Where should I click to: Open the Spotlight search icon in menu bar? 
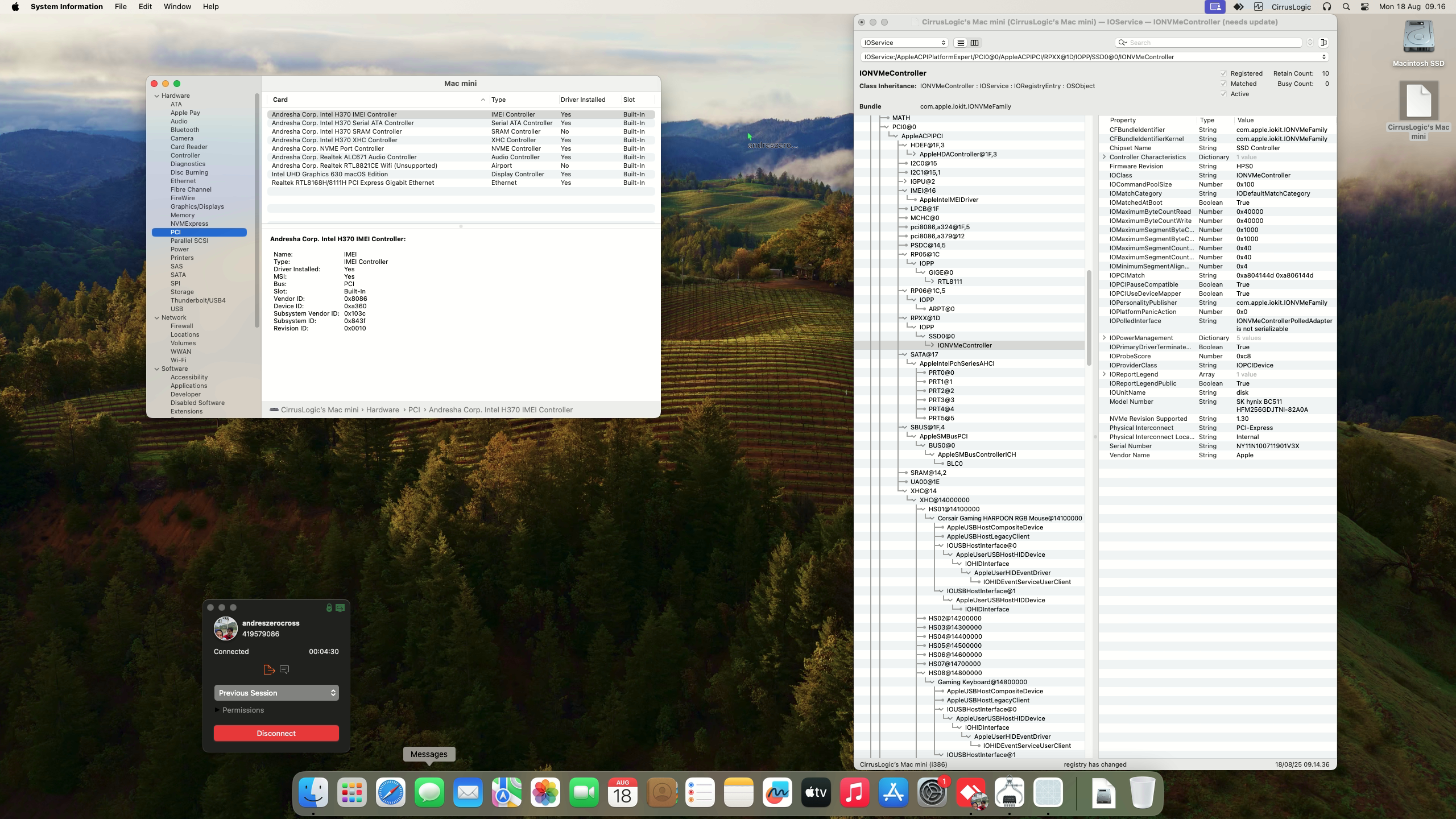(x=1346, y=7)
